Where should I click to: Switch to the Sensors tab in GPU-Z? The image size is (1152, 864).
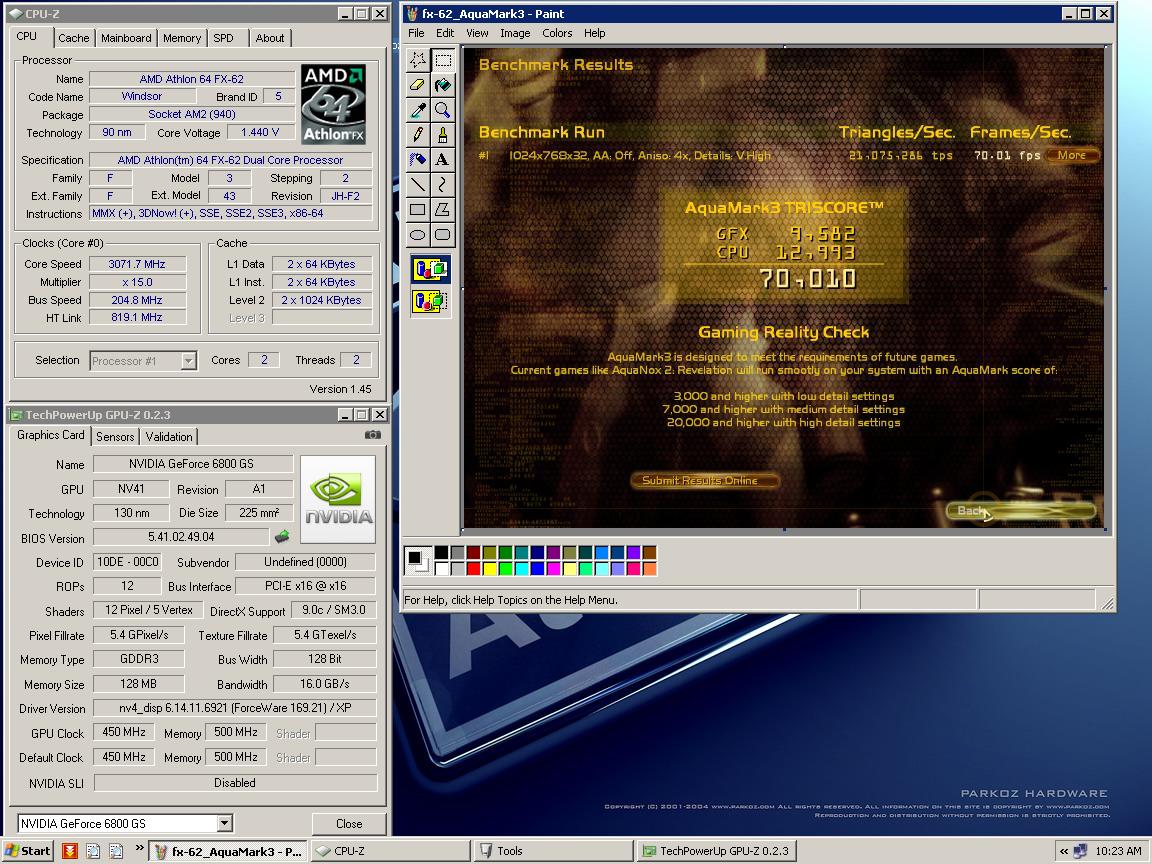tap(115, 436)
